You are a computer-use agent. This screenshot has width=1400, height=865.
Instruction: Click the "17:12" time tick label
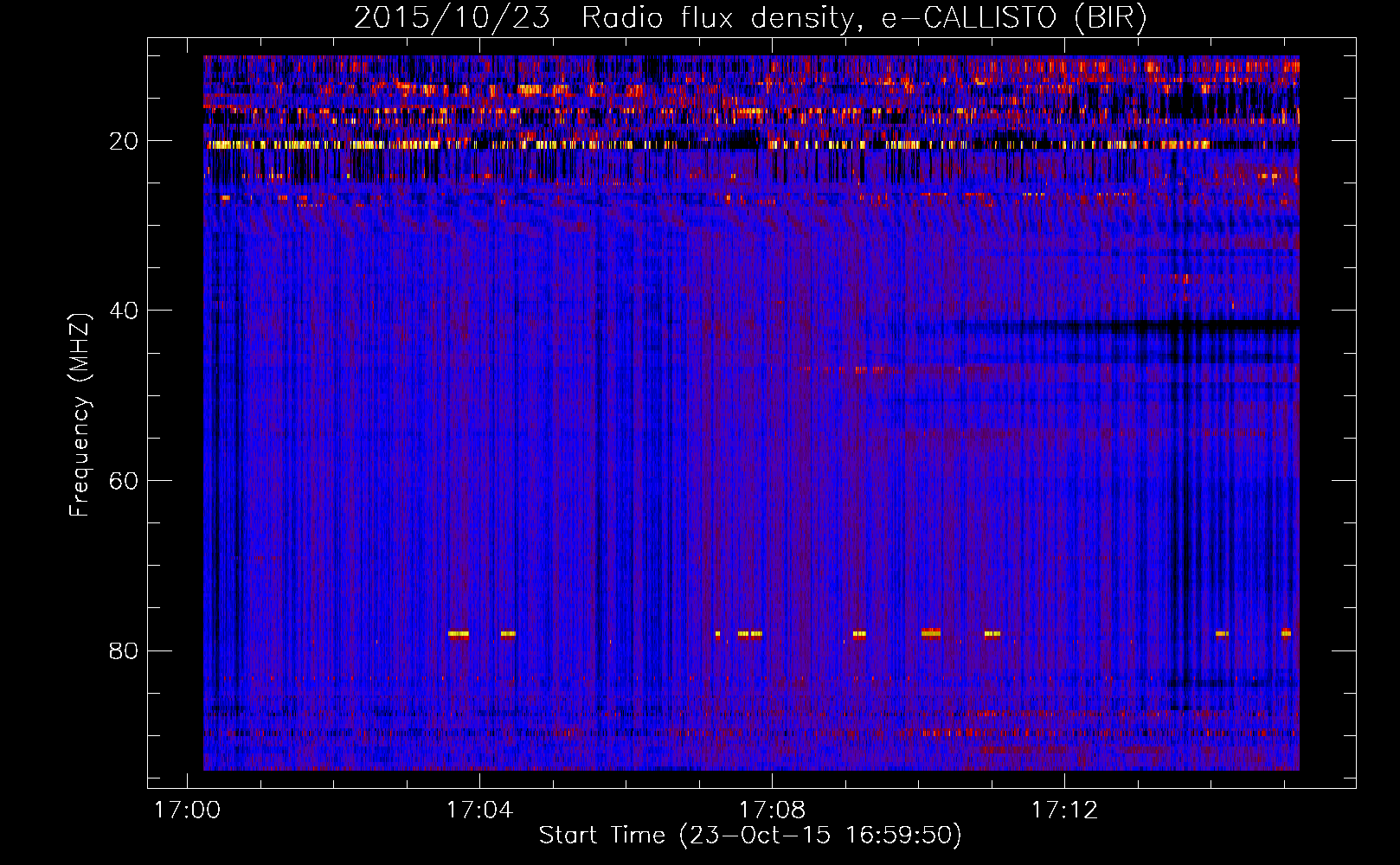pyautogui.click(x=1064, y=811)
